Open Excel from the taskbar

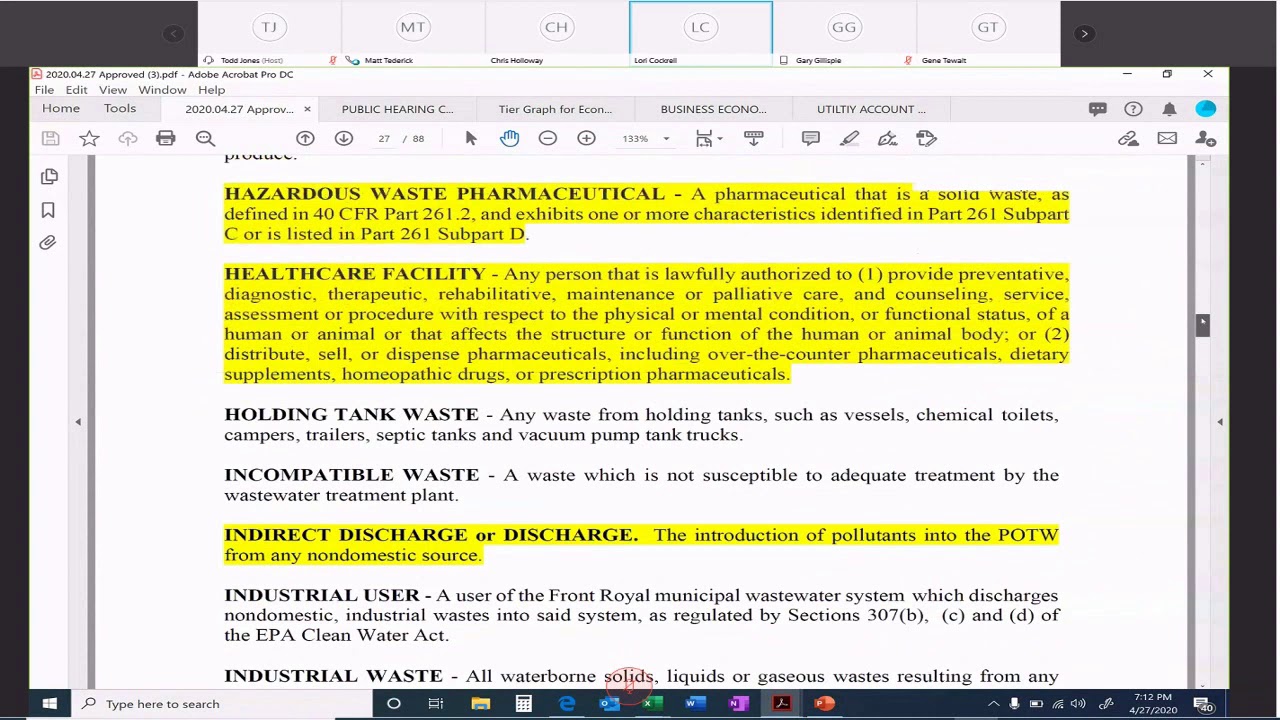click(651, 704)
